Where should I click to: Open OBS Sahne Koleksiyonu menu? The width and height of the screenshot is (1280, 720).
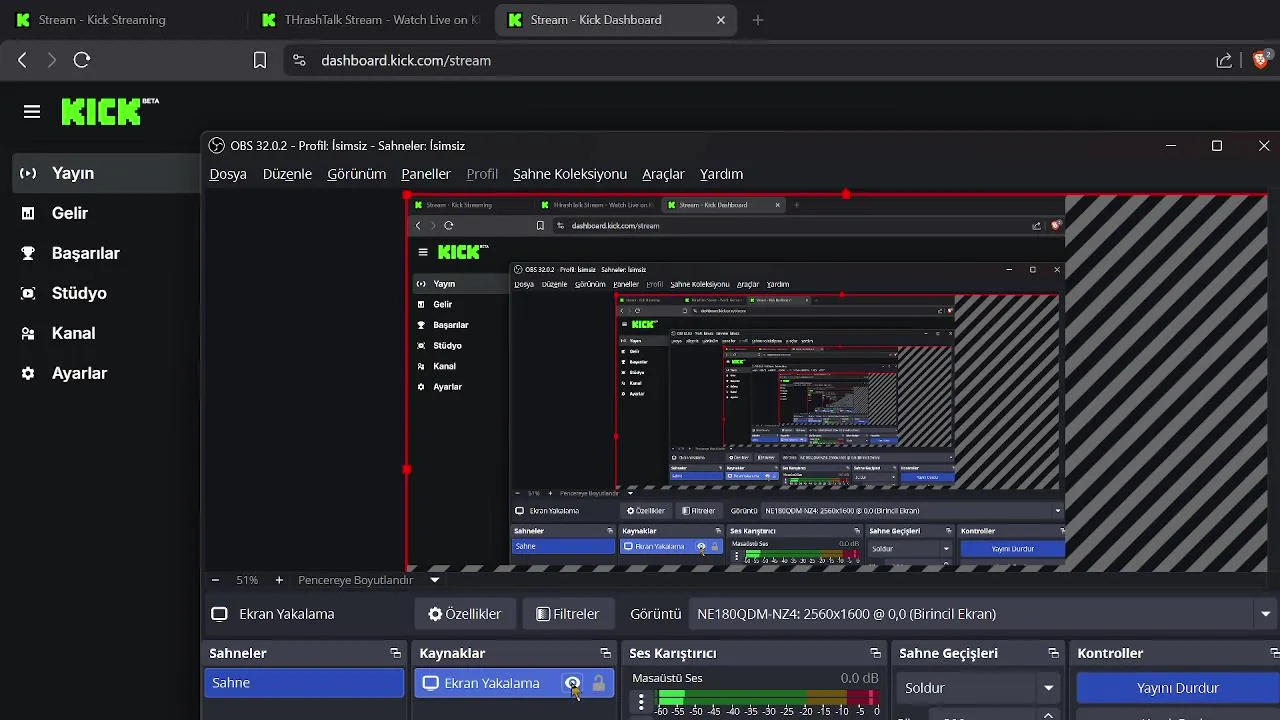click(570, 174)
